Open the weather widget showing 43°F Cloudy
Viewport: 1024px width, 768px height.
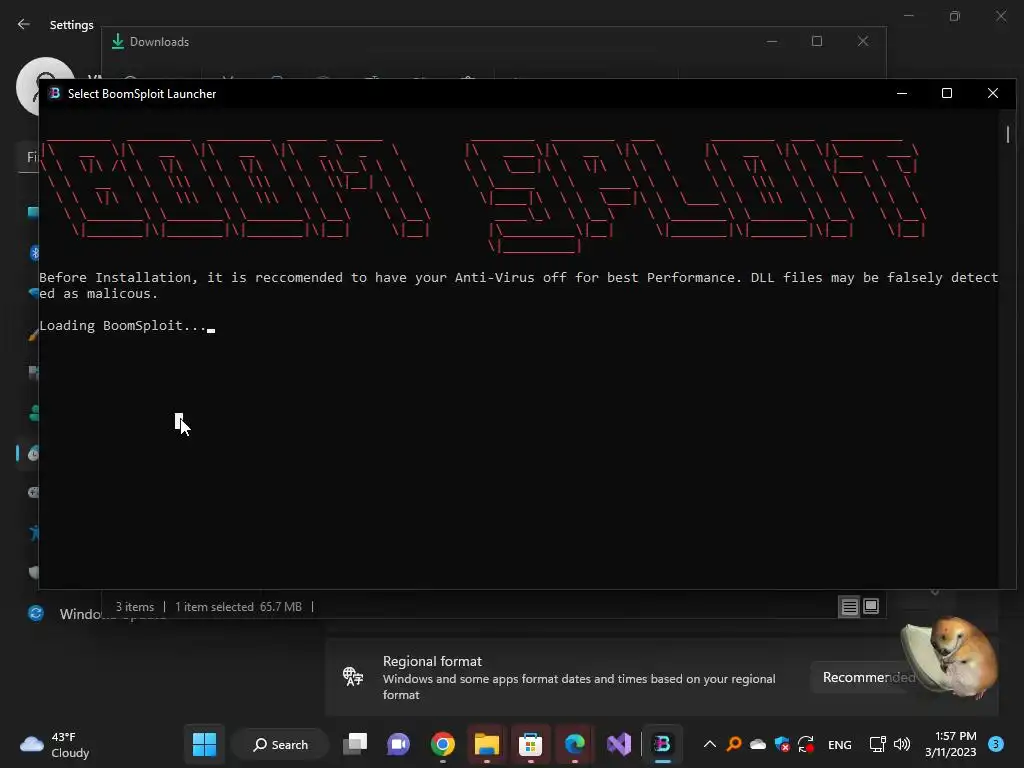tap(55, 744)
